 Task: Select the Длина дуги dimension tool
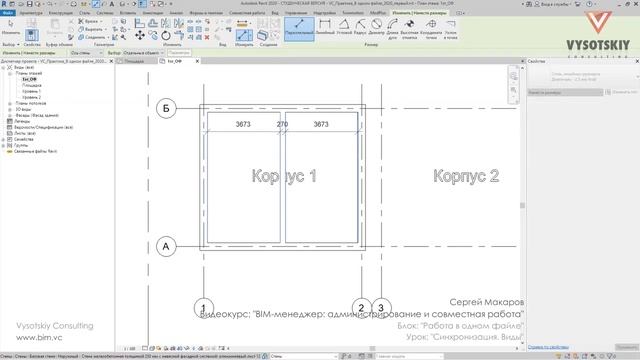(392, 29)
